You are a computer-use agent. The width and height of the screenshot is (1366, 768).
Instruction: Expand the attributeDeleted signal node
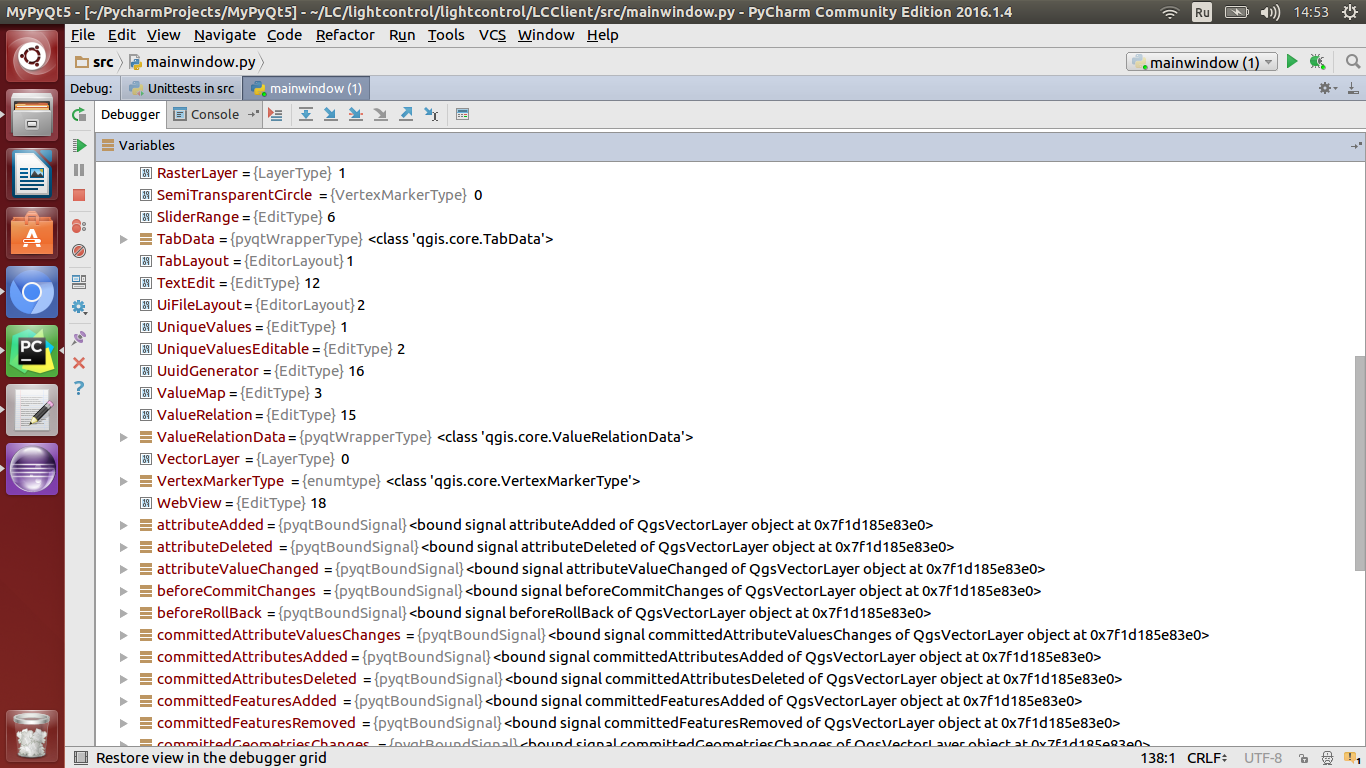pos(124,547)
